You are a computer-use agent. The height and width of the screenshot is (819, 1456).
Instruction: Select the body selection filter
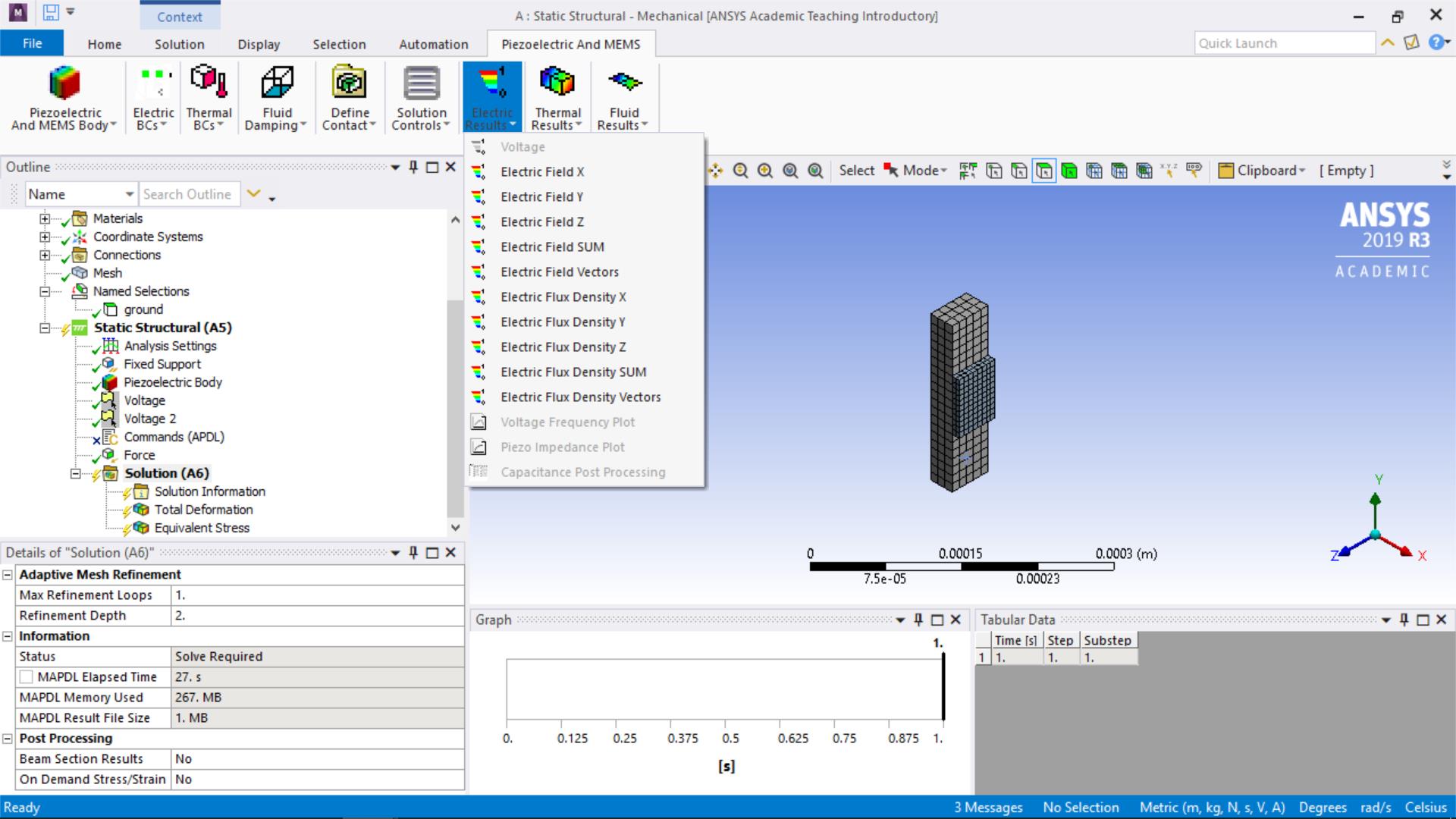pyautogui.click(x=1068, y=171)
